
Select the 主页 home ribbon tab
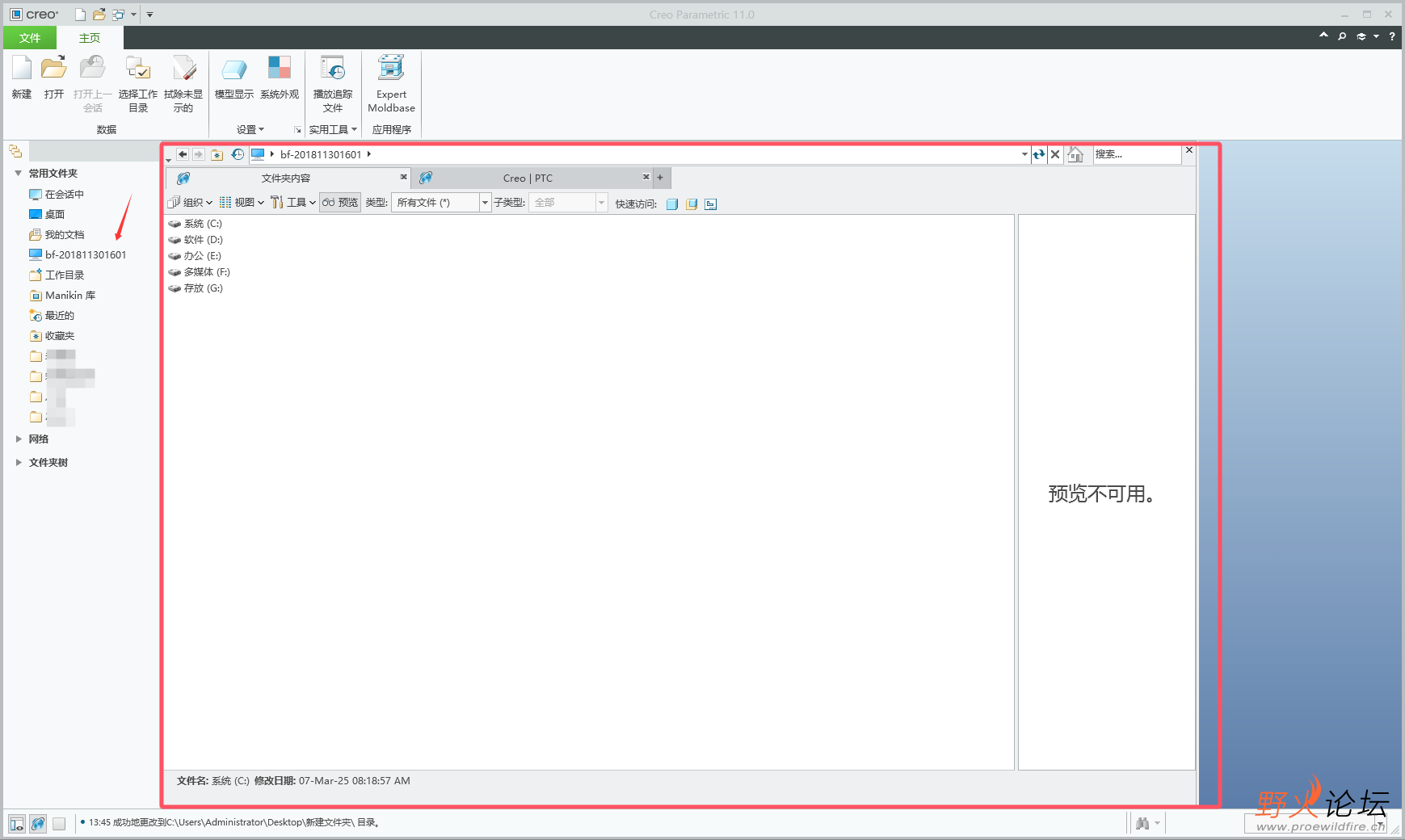[90, 38]
